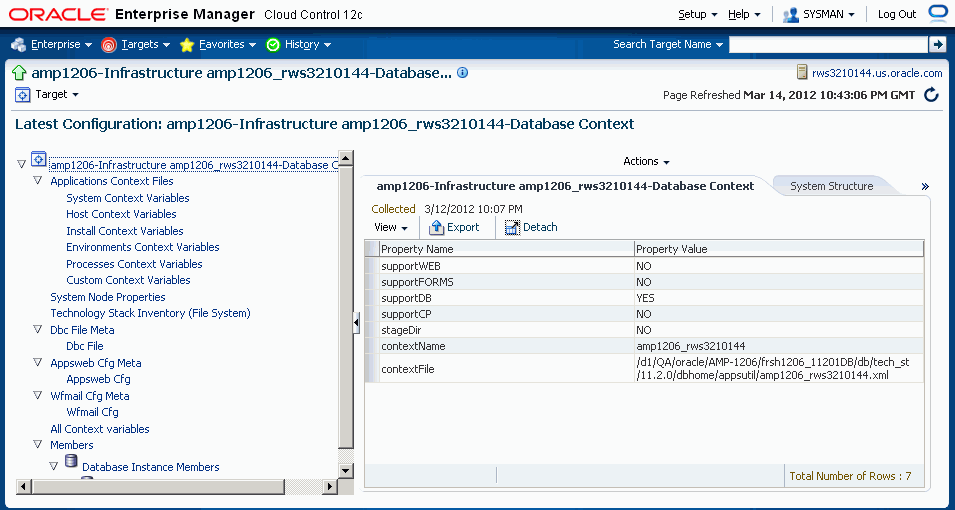The image size is (955, 510).
Task: Click the Target menu target icon
Action: (x=22, y=95)
